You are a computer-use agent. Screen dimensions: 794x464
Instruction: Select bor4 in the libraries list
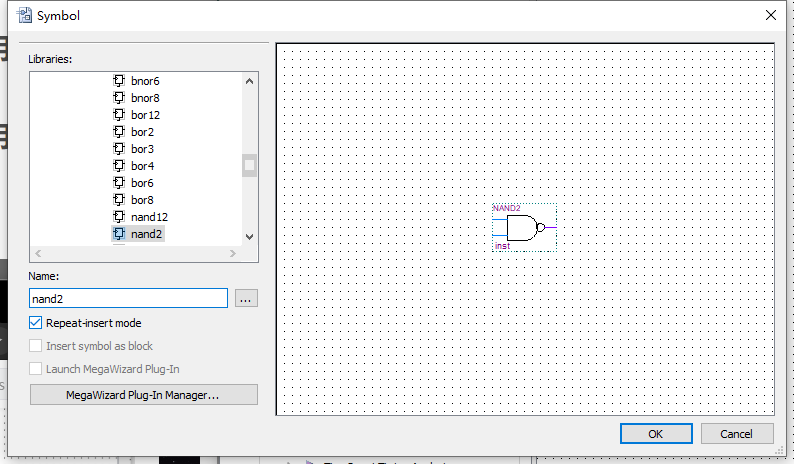pos(142,166)
